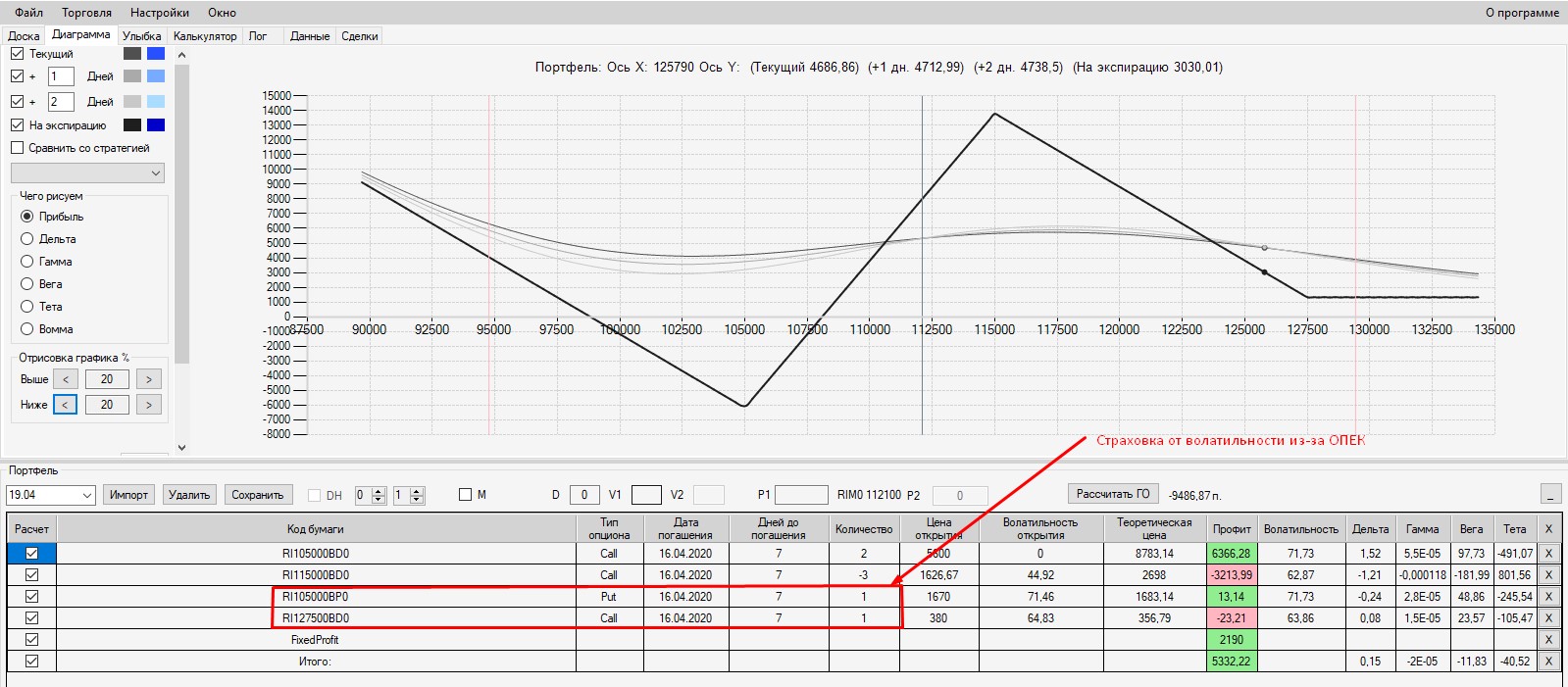Enable Сравнить со стратегией checkbox

click(17, 148)
